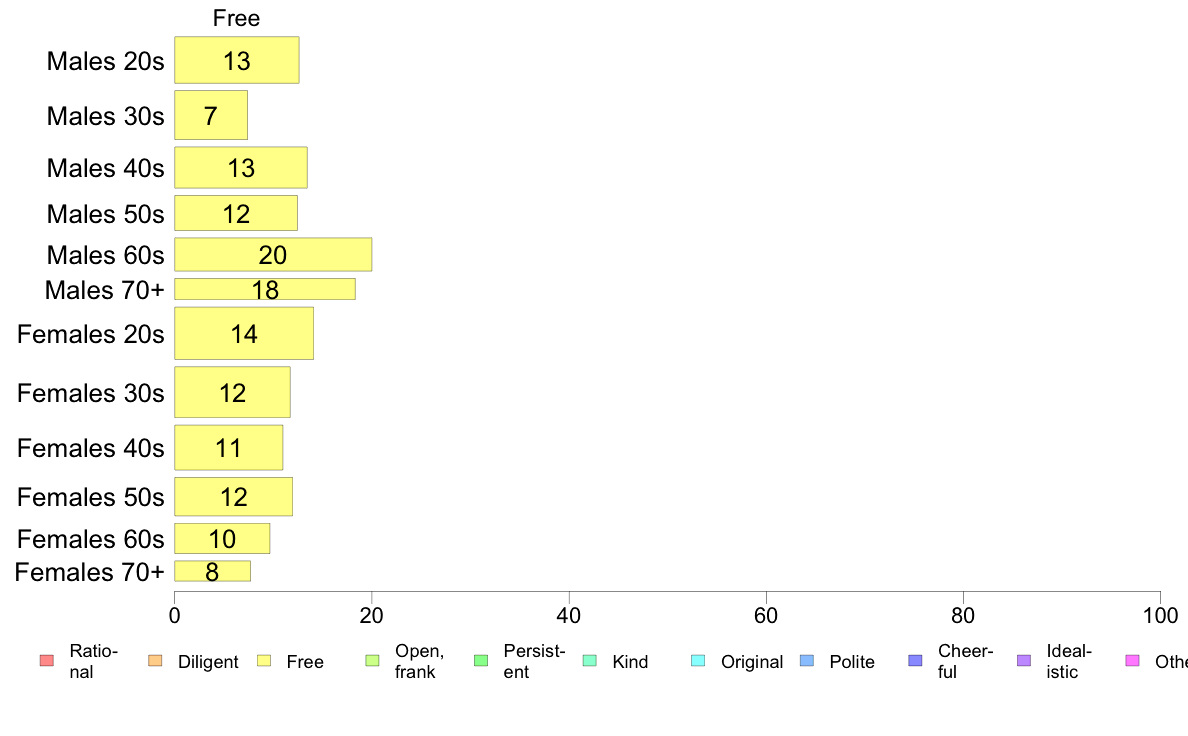The height and width of the screenshot is (736, 1188).
Task: Select the Males 30s bar showing 7
Action: (x=211, y=115)
